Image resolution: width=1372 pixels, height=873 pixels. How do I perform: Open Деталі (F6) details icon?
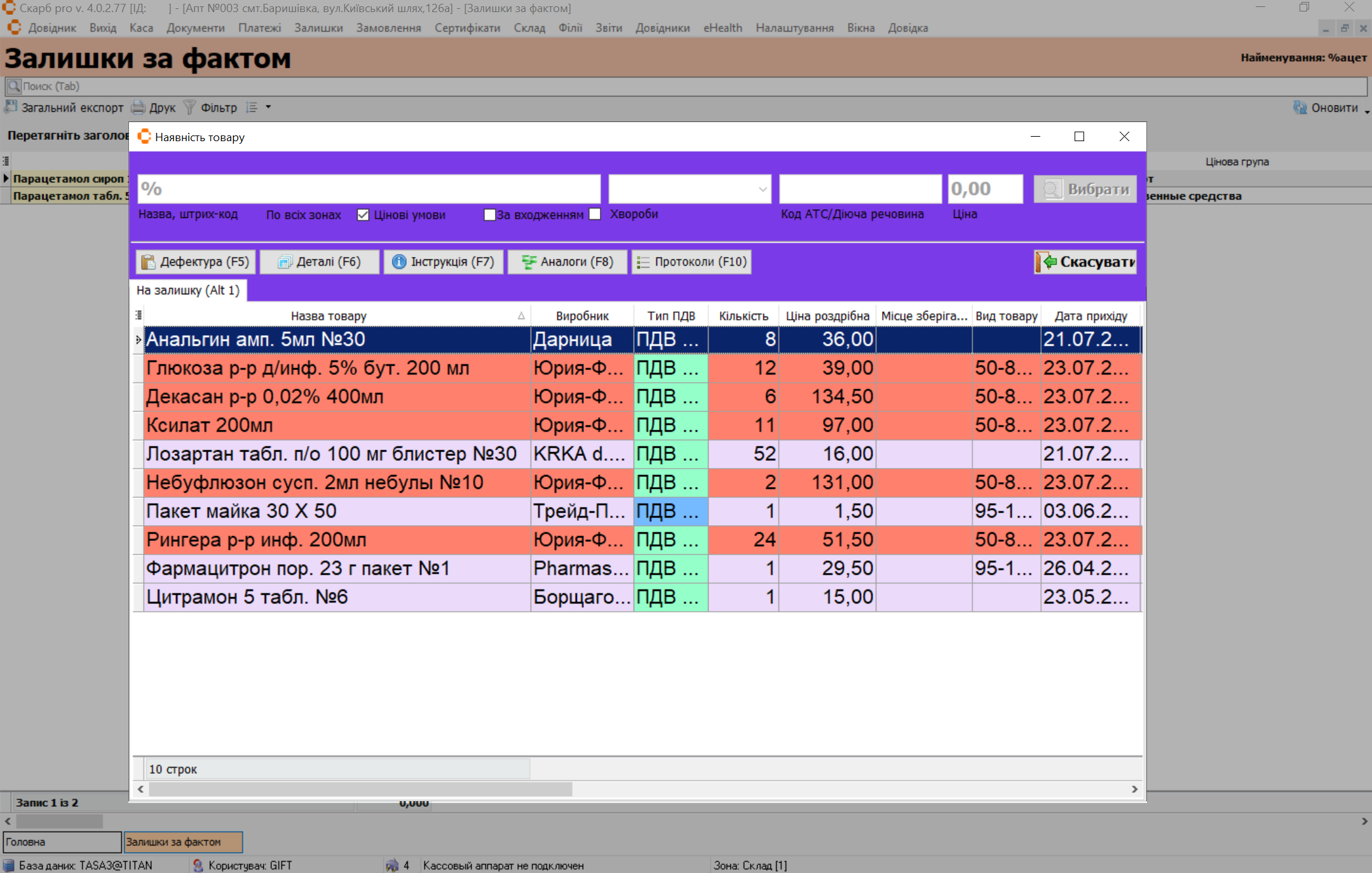click(285, 262)
